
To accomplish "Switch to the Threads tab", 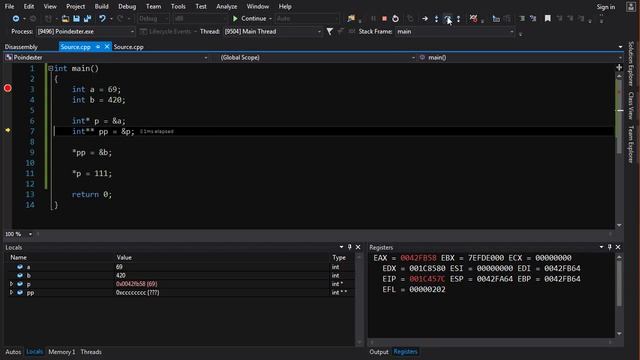I will [x=91, y=352].
